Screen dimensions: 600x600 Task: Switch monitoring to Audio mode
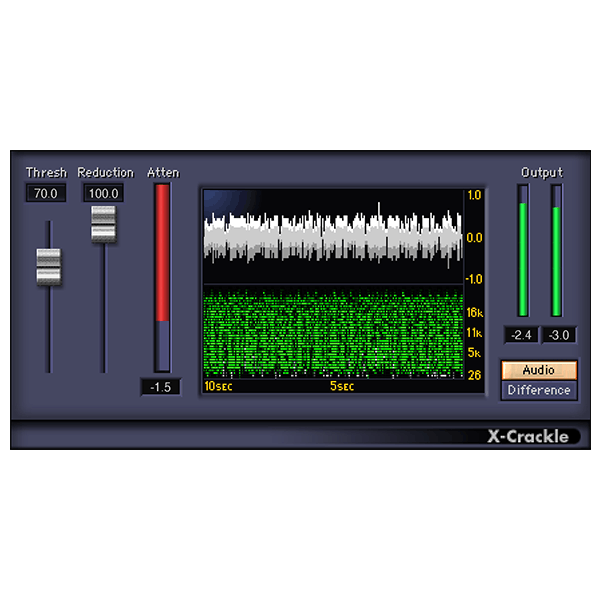click(x=539, y=370)
